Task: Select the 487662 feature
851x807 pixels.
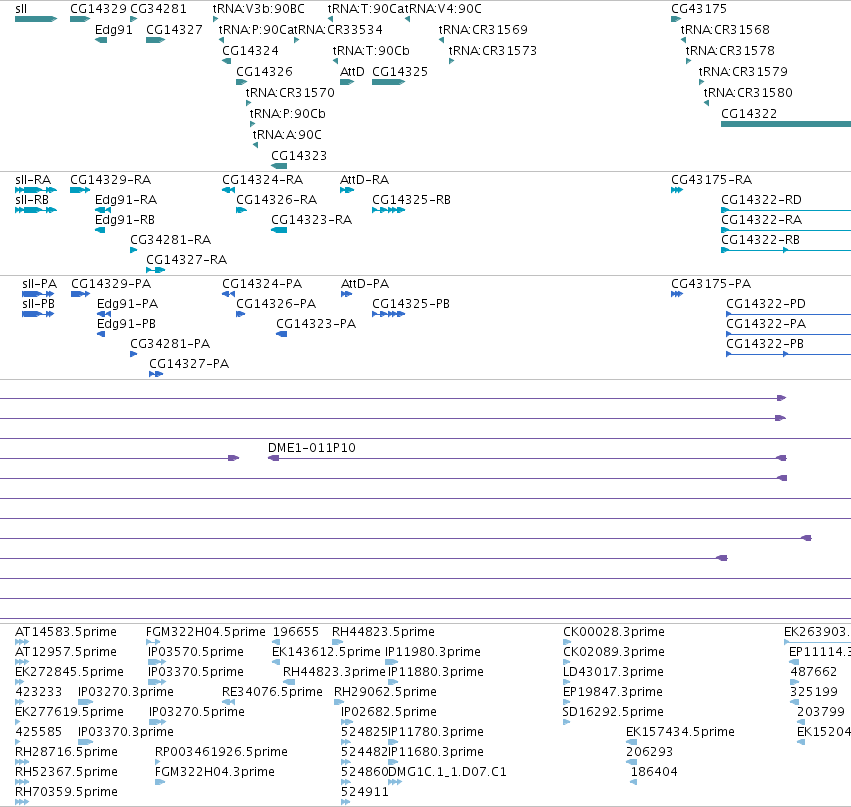Action: coord(795,682)
